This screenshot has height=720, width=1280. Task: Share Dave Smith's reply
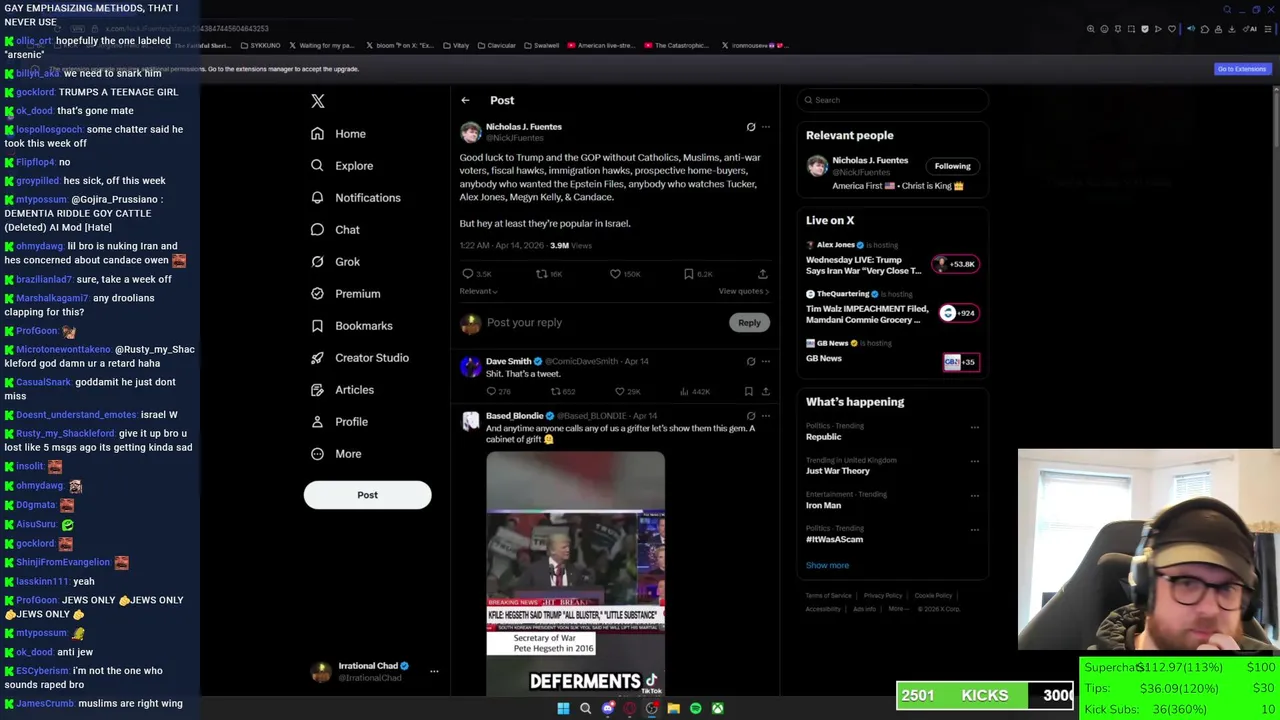coord(766,392)
